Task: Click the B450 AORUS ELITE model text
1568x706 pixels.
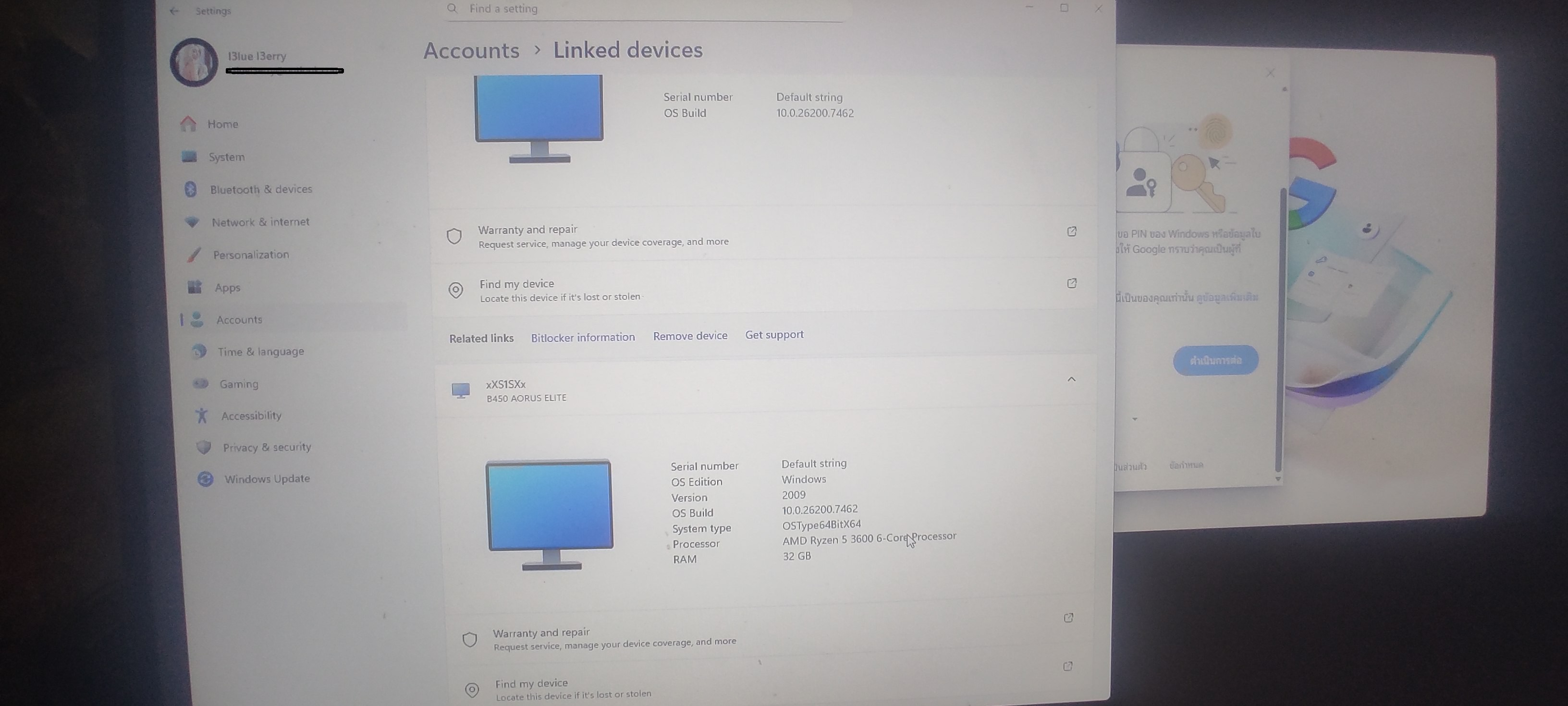Action: click(527, 398)
